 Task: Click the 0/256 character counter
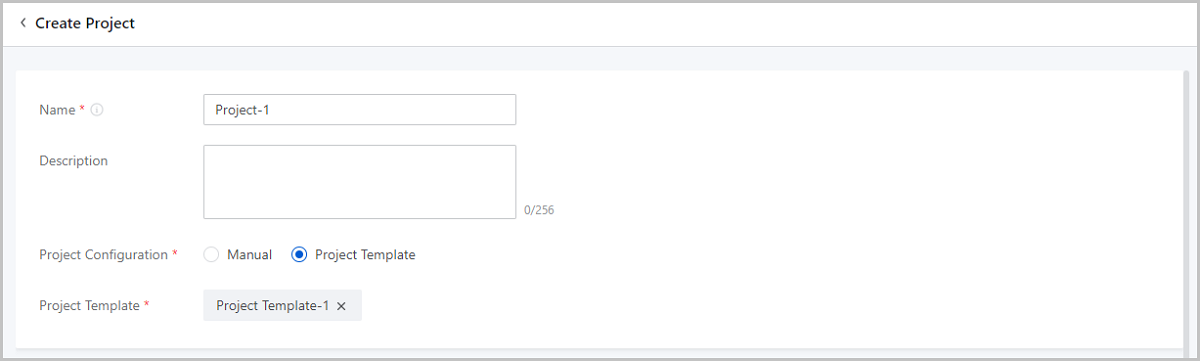(x=539, y=211)
